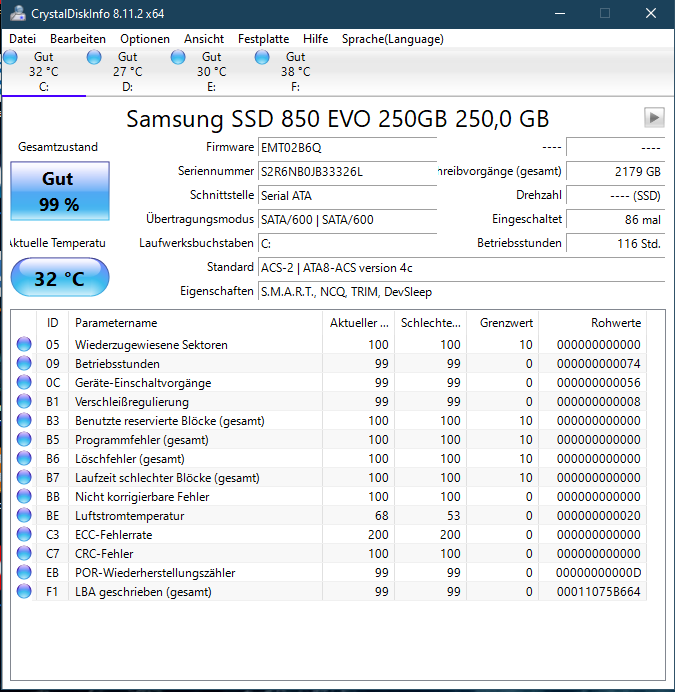Click the Eingeschaltet value 86 mal
The width and height of the screenshot is (675, 692).
[x=615, y=219]
